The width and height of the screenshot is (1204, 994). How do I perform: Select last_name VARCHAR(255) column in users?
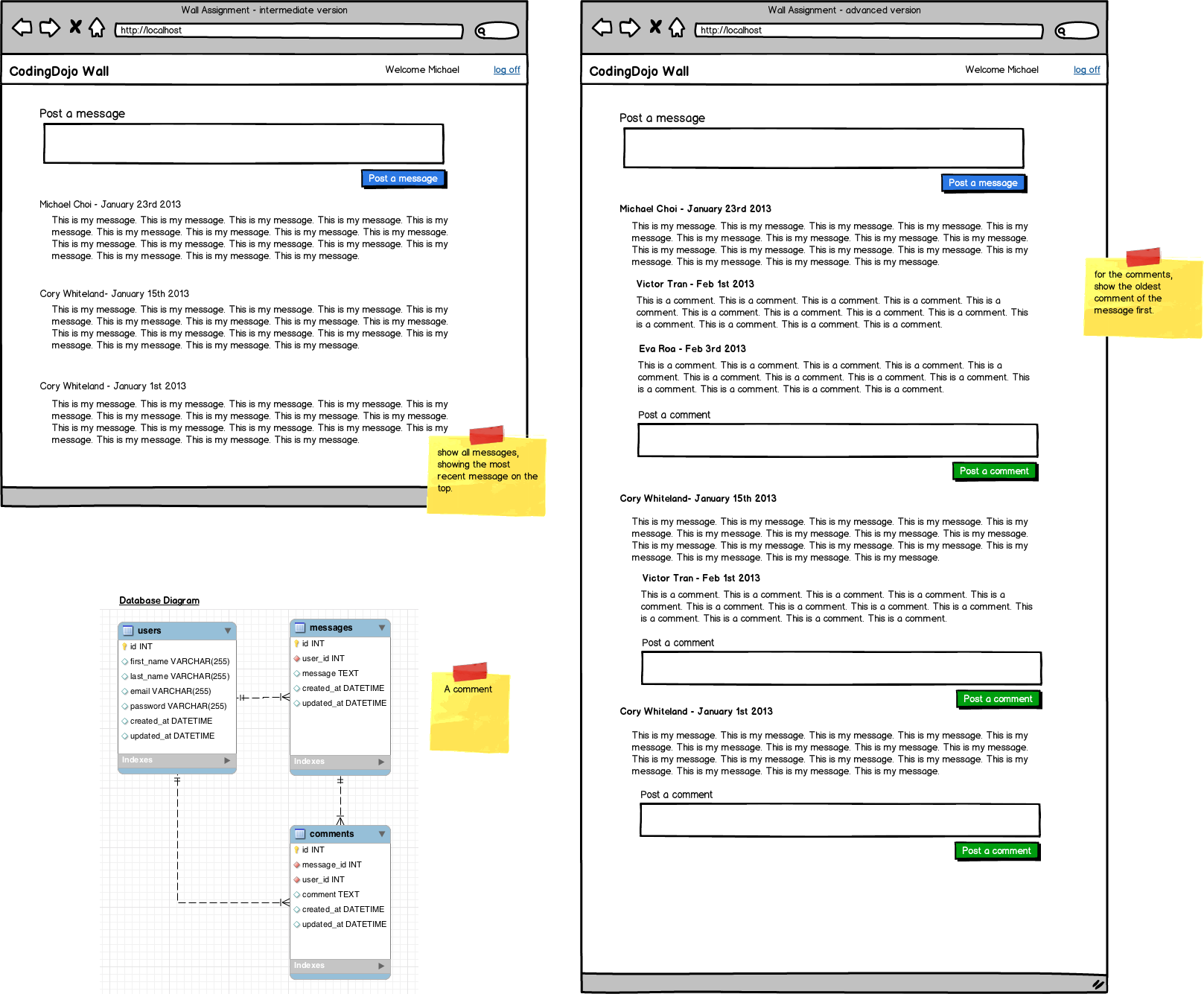point(177,676)
